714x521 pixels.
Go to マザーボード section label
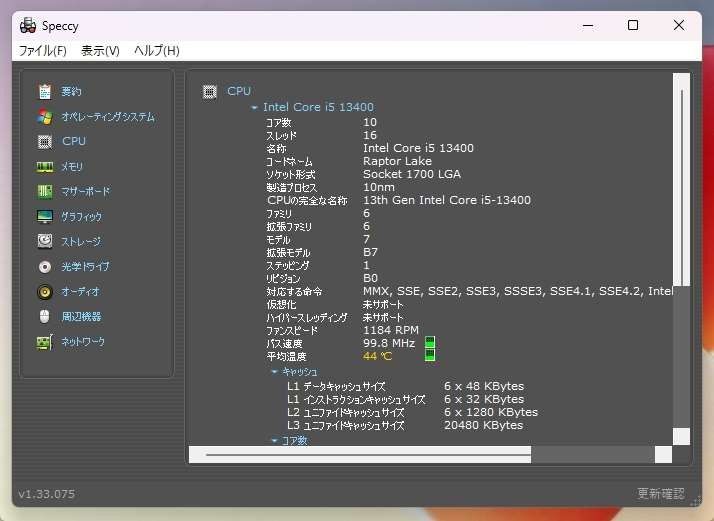pyautogui.click(x=86, y=192)
